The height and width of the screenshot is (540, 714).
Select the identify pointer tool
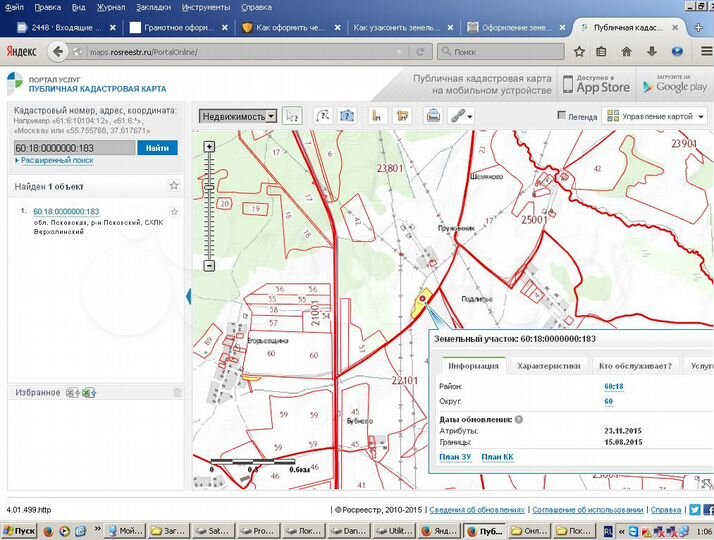[292, 116]
